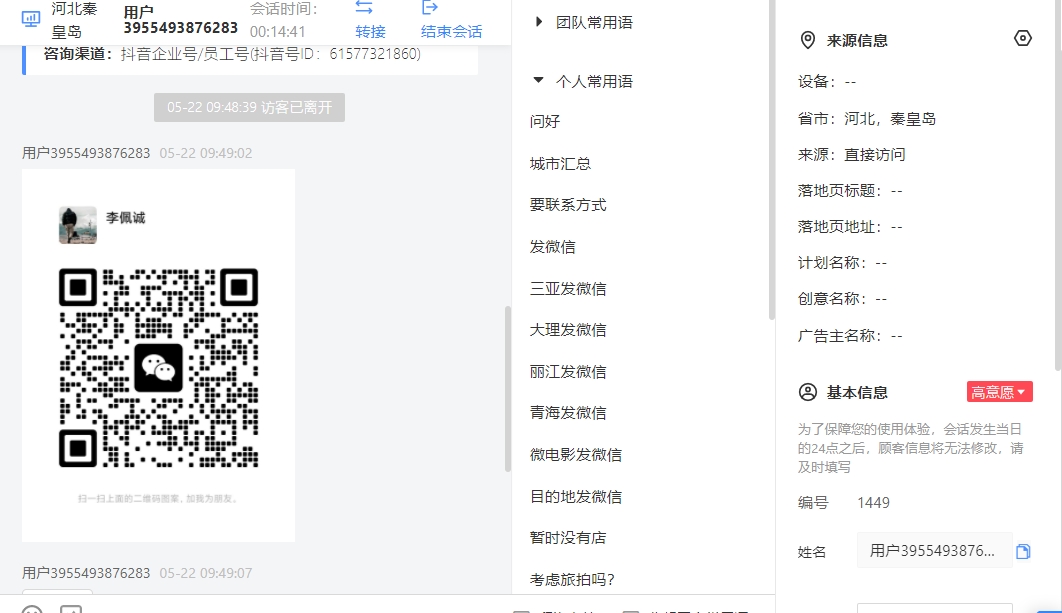Click the 省市: 河北,秦皇岛 row

(867, 119)
